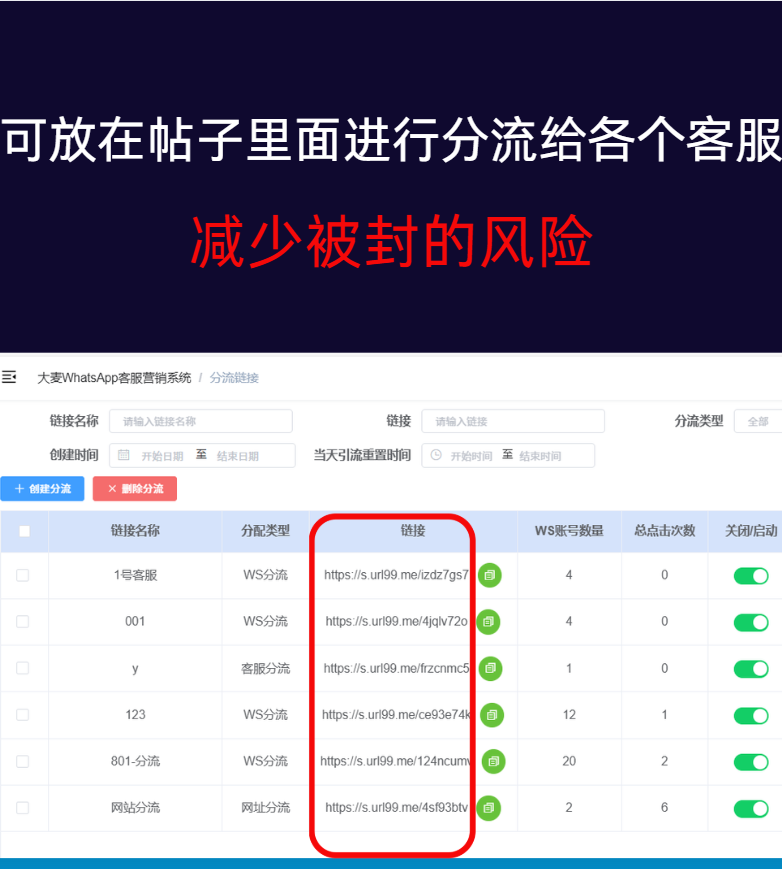Disable the 801-分流 switch

click(x=751, y=762)
